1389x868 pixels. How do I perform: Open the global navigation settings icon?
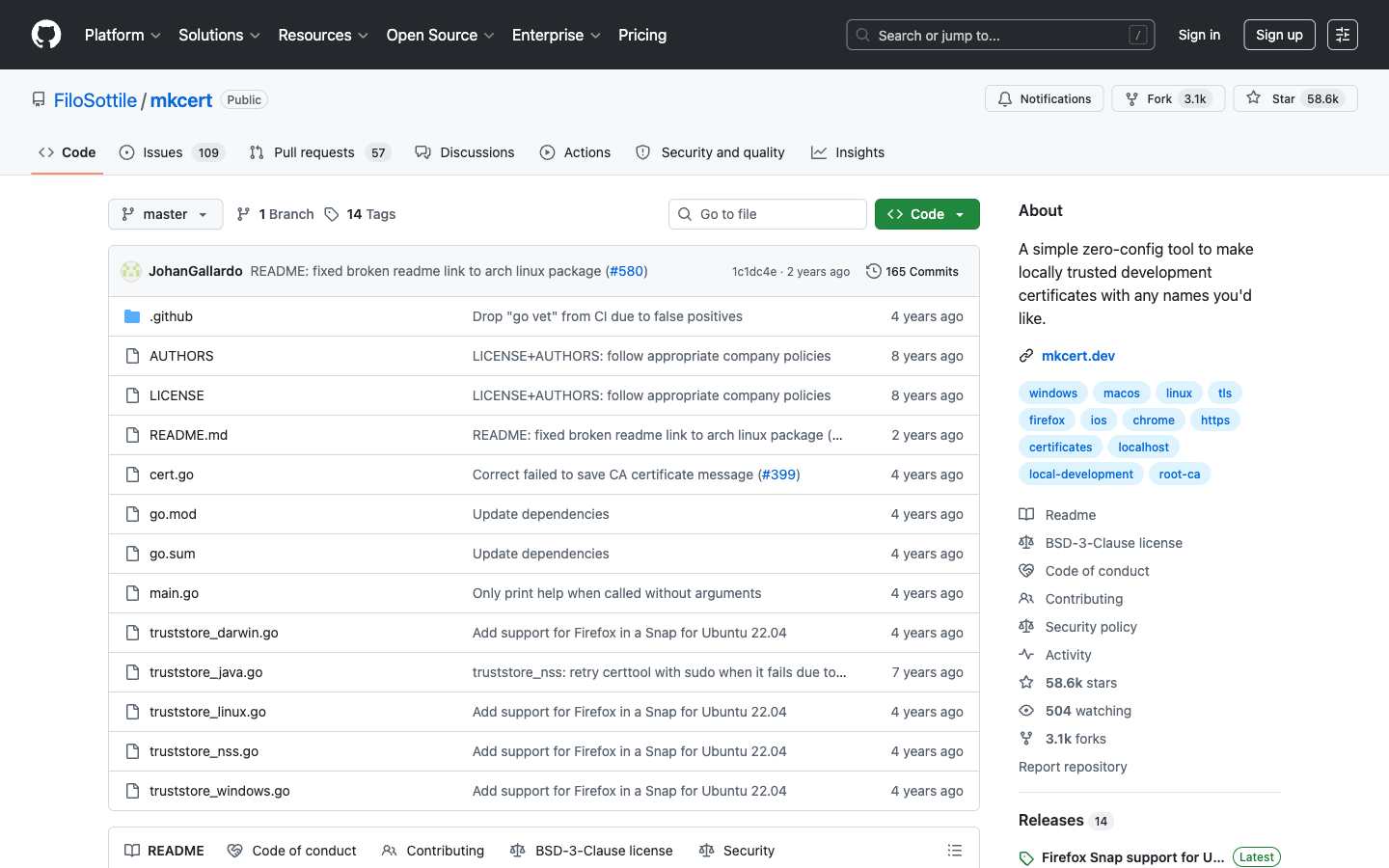click(x=1342, y=35)
